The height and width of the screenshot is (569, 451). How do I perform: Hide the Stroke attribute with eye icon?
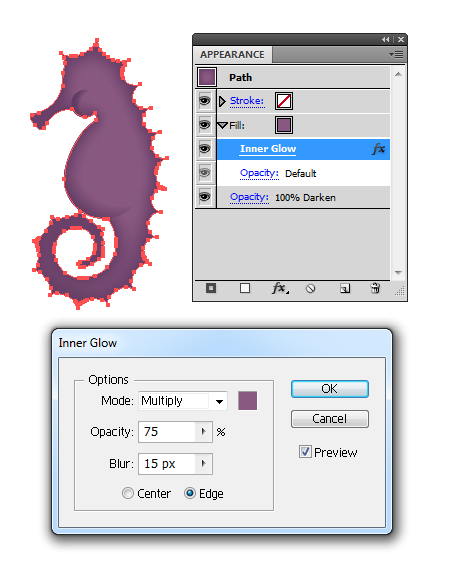coord(205,101)
